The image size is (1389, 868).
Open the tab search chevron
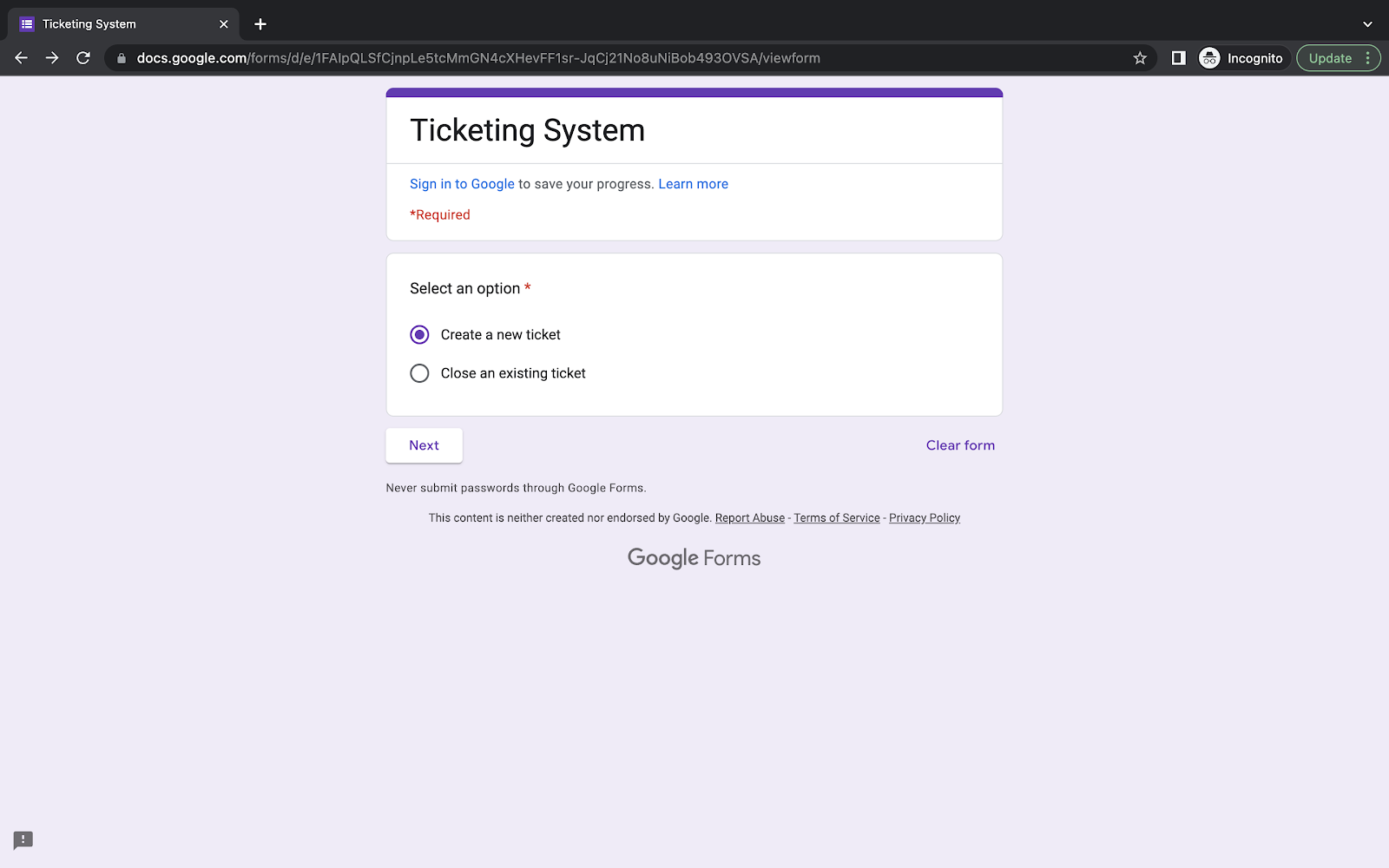click(x=1367, y=24)
